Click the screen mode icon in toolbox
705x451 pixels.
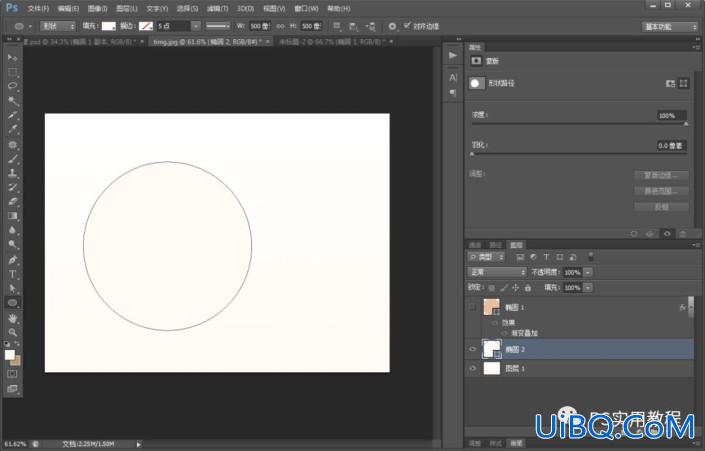tap(12, 388)
